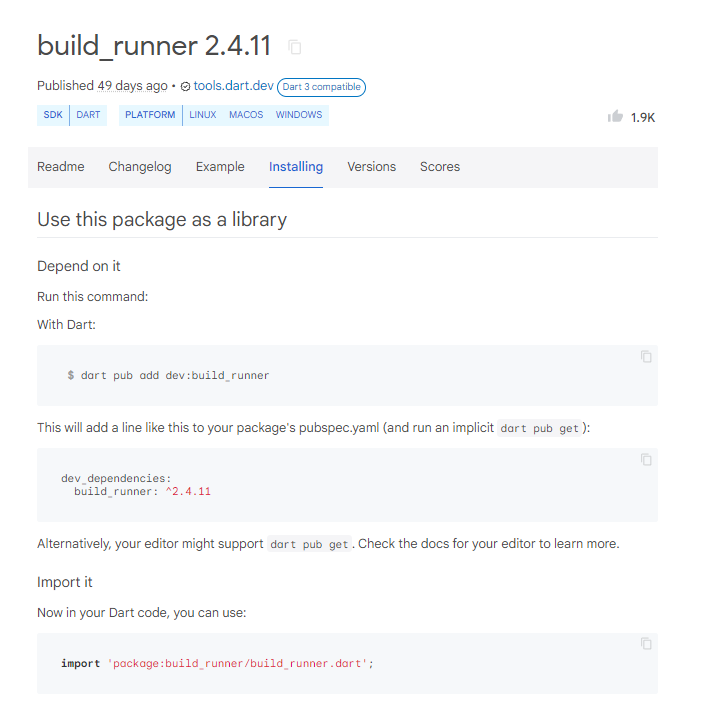Click 'Use this package as a library' heading

162,220
